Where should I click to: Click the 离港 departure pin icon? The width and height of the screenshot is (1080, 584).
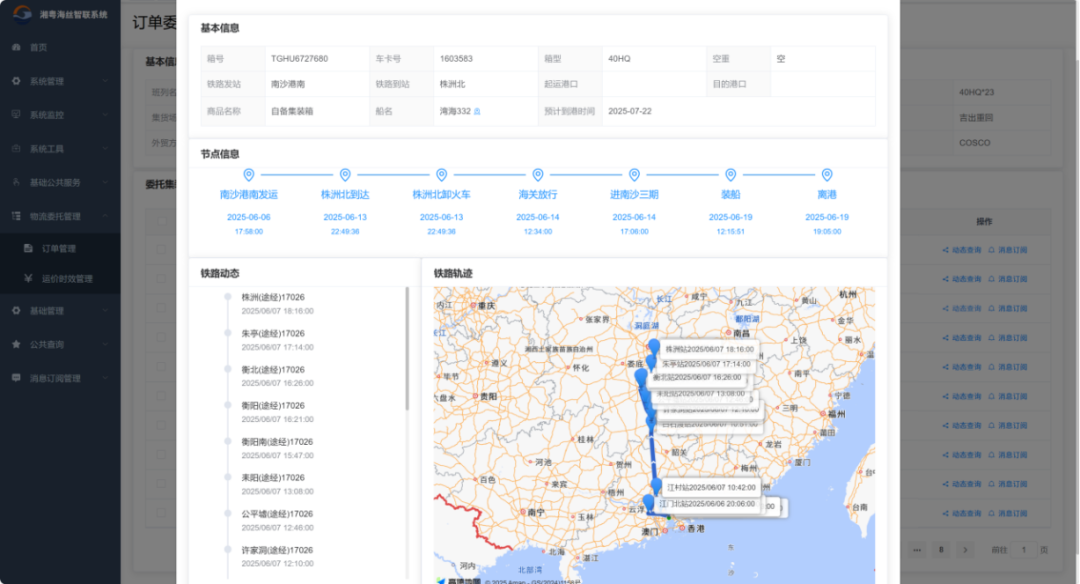[827, 175]
